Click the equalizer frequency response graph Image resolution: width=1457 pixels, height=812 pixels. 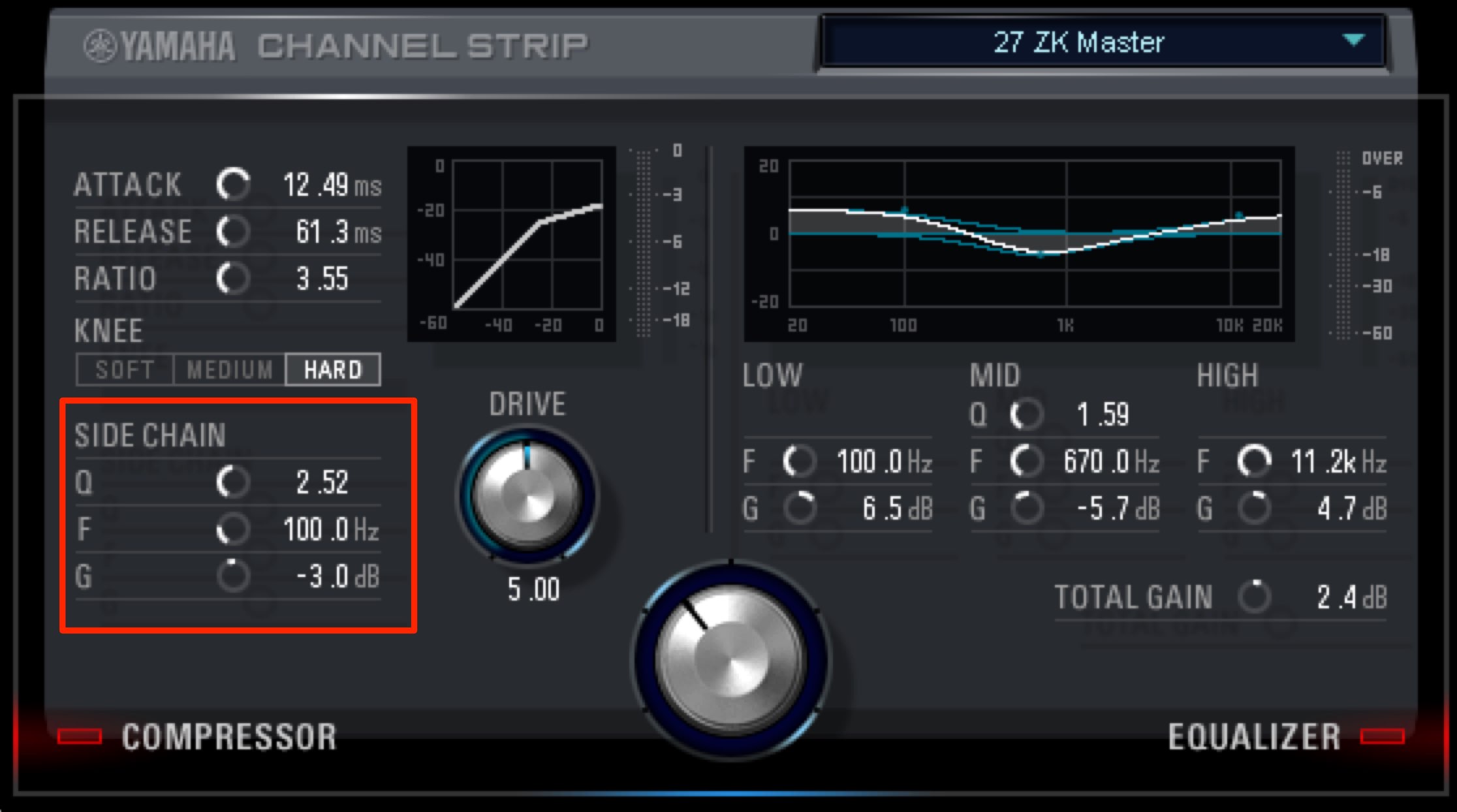1020,244
